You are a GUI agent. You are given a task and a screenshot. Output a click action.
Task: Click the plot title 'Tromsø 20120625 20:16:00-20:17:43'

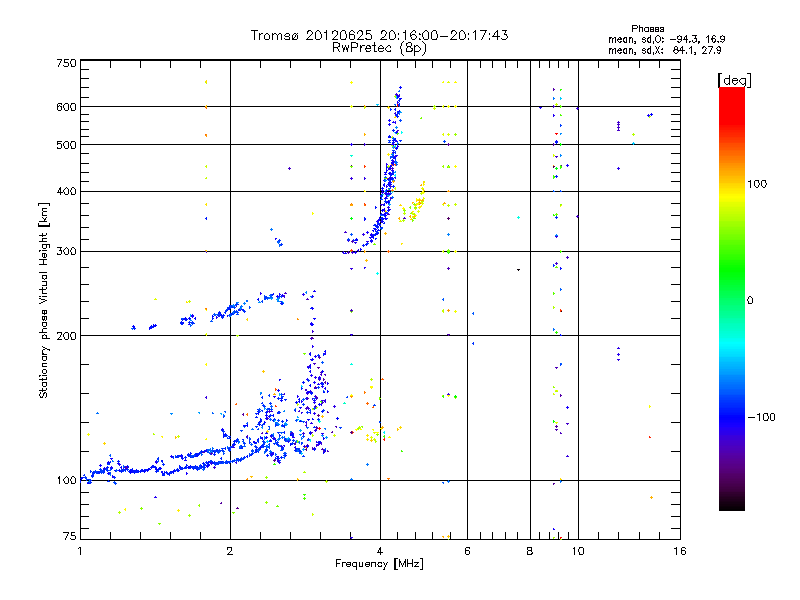[x=379, y=35]
